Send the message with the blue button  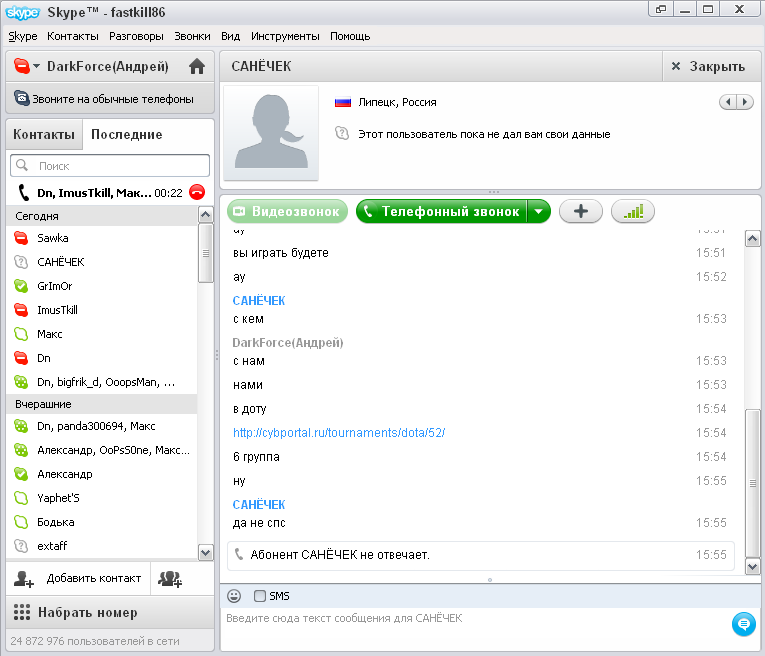(x=744, y=624)
